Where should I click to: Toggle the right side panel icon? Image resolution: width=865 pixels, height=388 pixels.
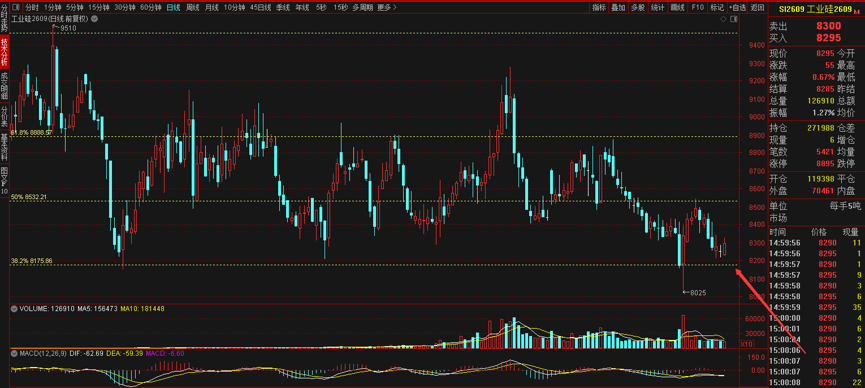[733, 19]
